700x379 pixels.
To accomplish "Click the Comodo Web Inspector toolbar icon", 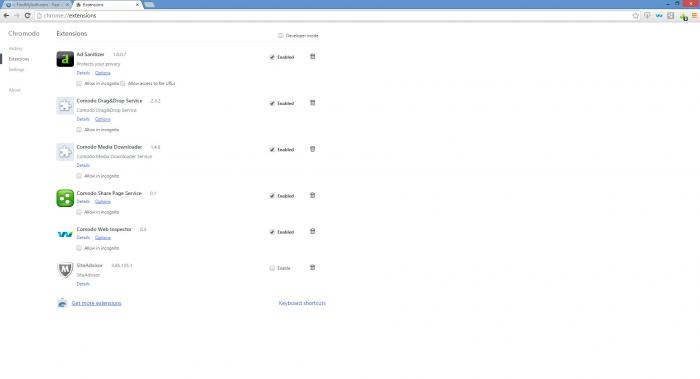I will pyautogui.click(x=659, y=16).
